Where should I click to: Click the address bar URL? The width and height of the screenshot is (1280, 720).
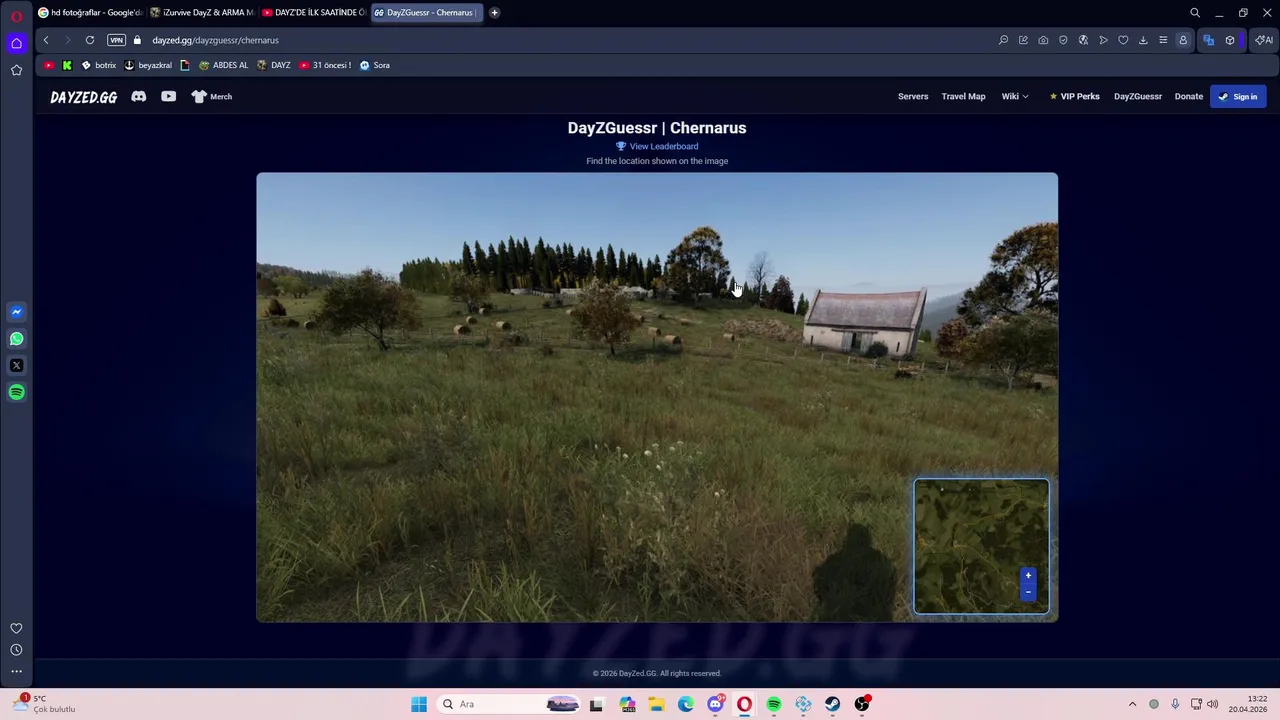tap(216, 40)
